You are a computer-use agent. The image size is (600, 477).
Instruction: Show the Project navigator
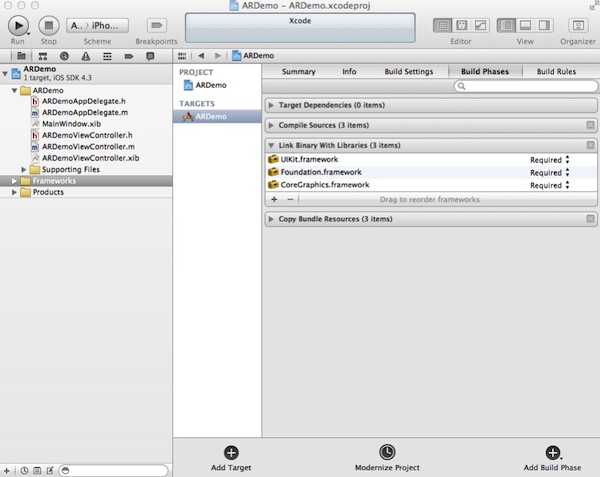(x=21, y=56)
